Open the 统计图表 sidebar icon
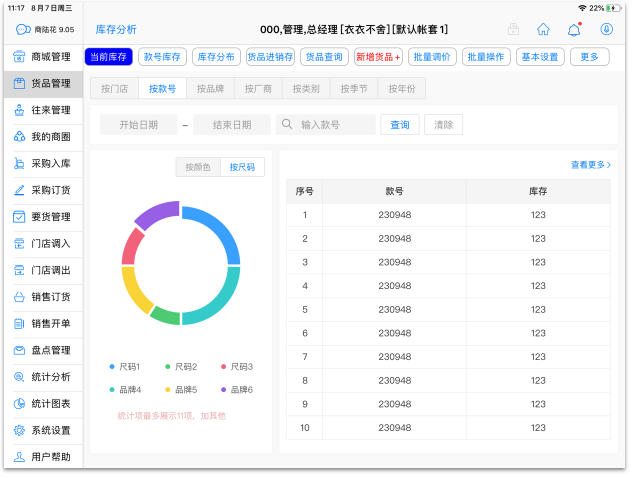The width and height of the screenshot is (633, 478). tap(19, 403)
